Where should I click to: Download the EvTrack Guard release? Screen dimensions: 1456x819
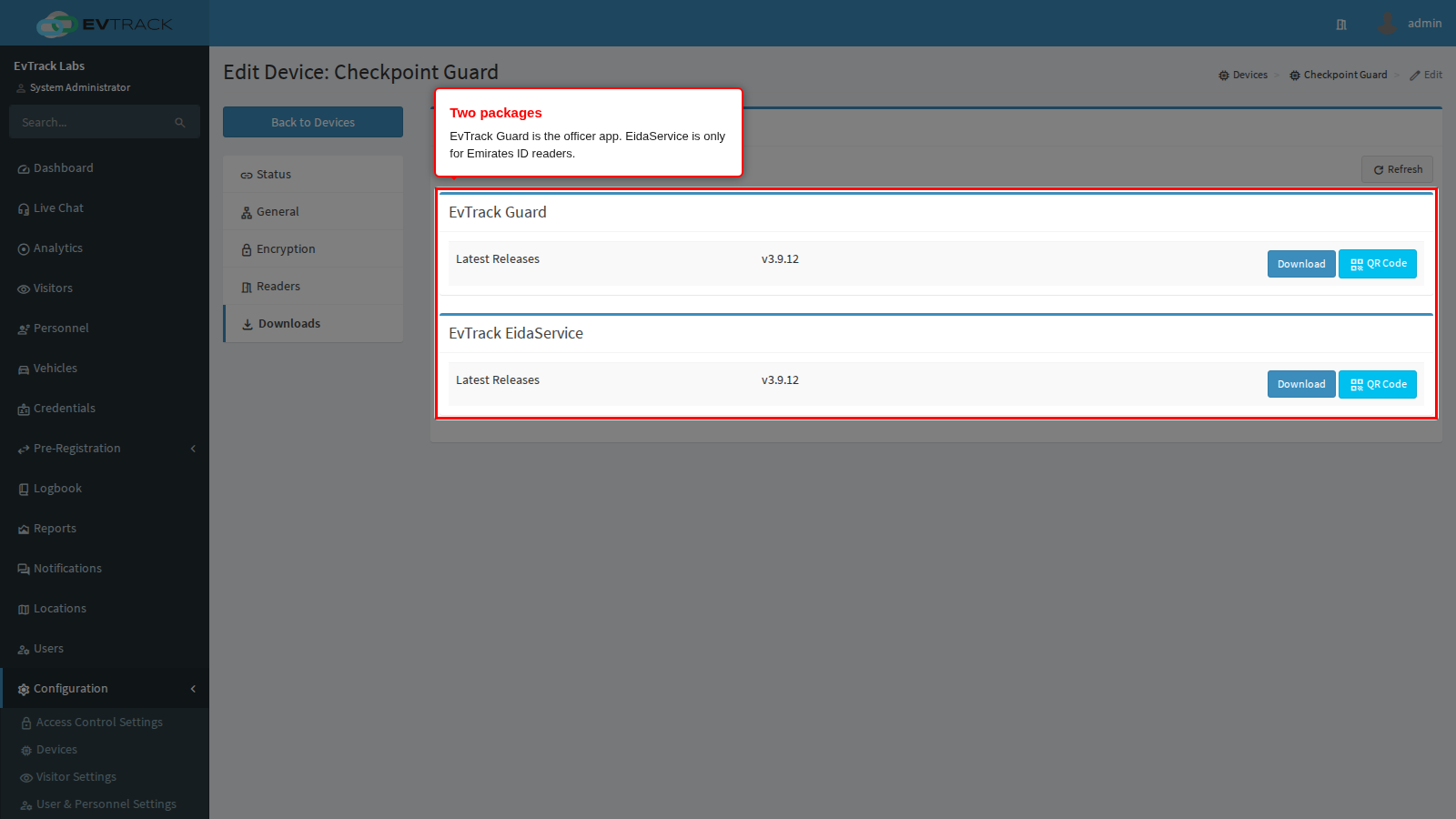(x=1301, y=264)
